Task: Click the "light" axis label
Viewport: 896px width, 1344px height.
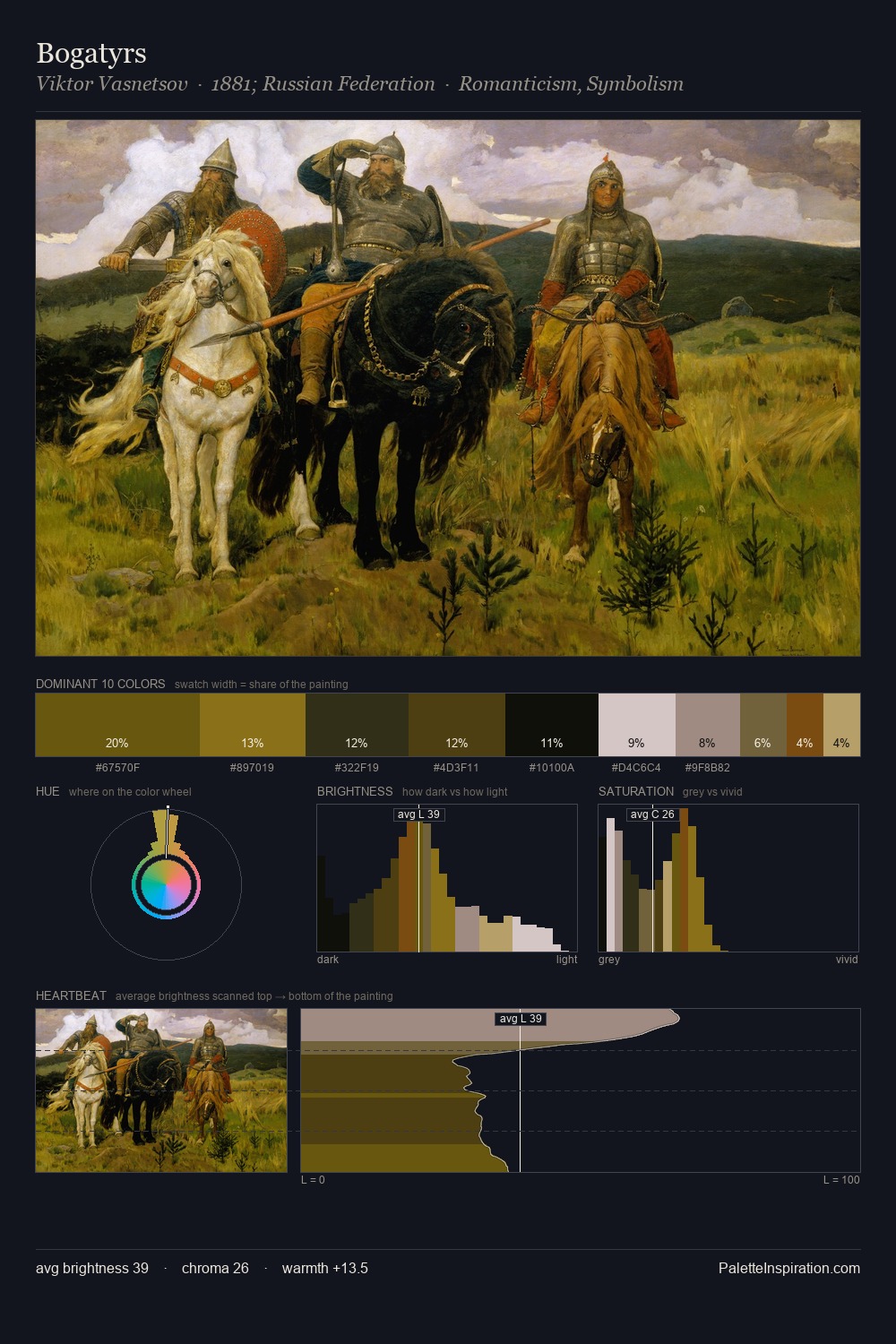Action: pyautogui.click(x=566, y=960)
